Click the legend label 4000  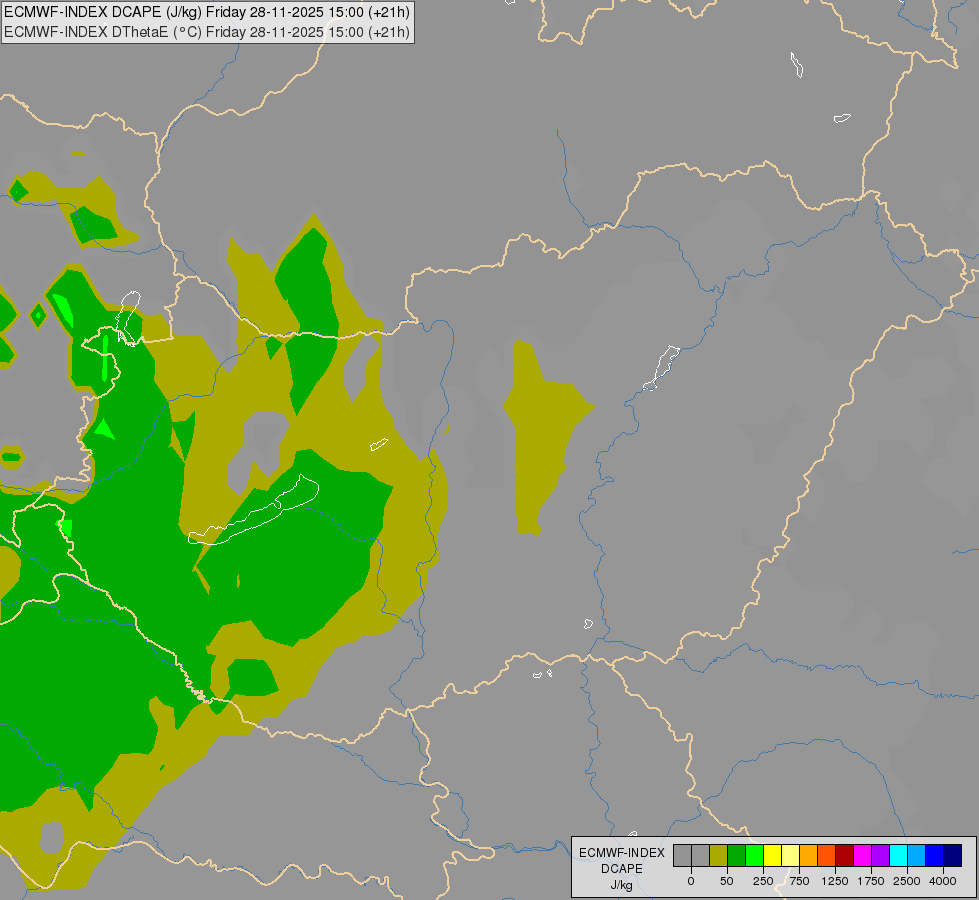pos(943,881)
